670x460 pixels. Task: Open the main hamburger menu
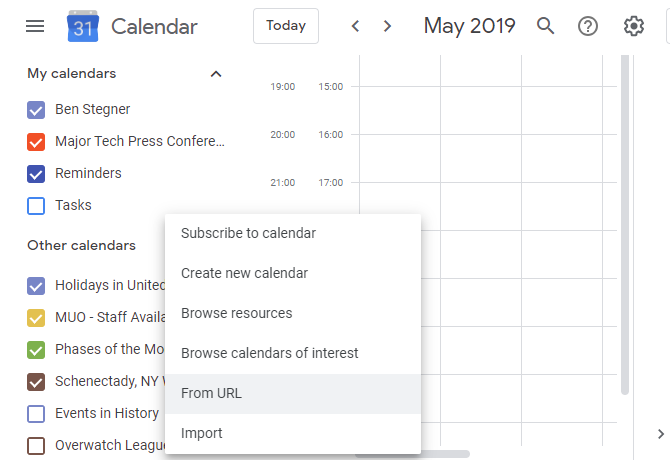tap(35, 26)
